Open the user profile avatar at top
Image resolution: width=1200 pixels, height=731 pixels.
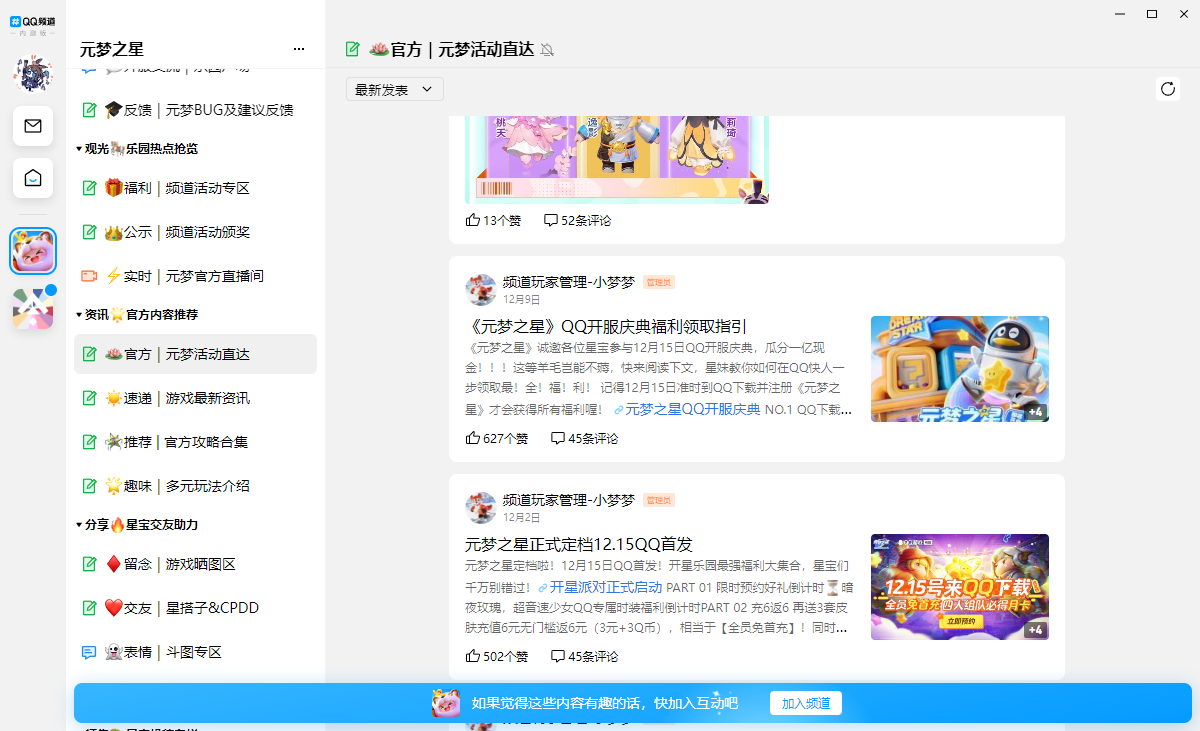coord(33,73)
